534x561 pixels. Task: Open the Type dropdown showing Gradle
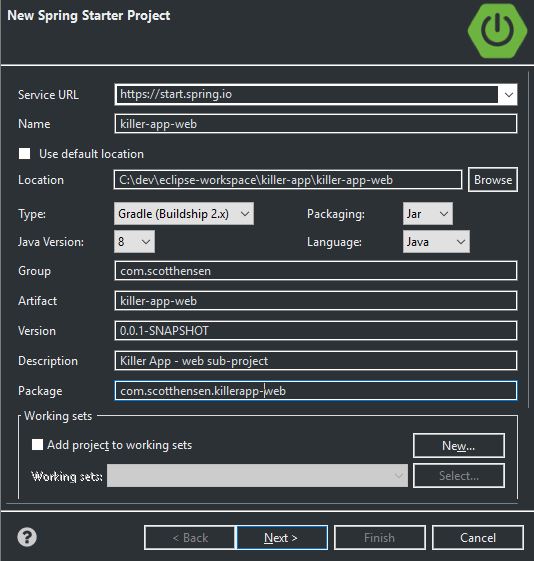pyautogui.click(x=184, y=214)
